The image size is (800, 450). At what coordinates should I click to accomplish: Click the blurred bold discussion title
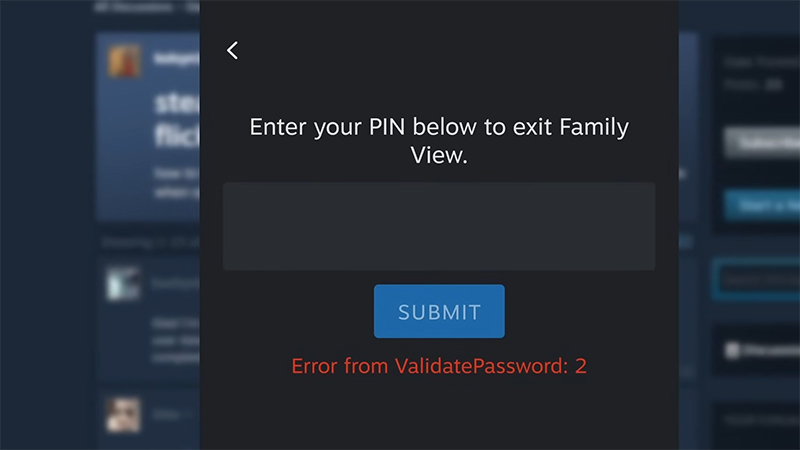176,118
